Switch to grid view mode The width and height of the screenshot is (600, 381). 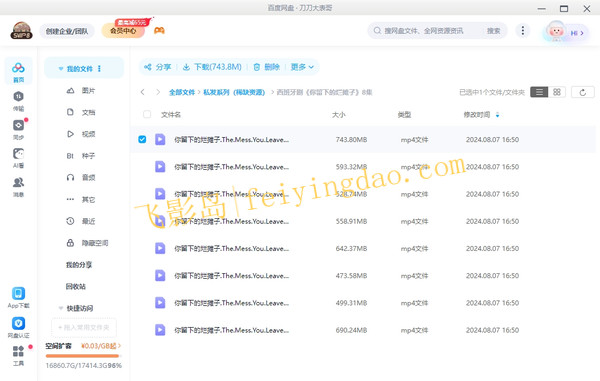(x=557, y=92)
